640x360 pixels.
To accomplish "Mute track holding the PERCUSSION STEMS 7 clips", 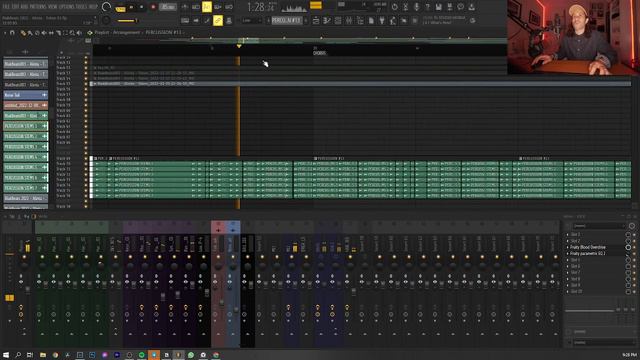I will pos(86,196).
